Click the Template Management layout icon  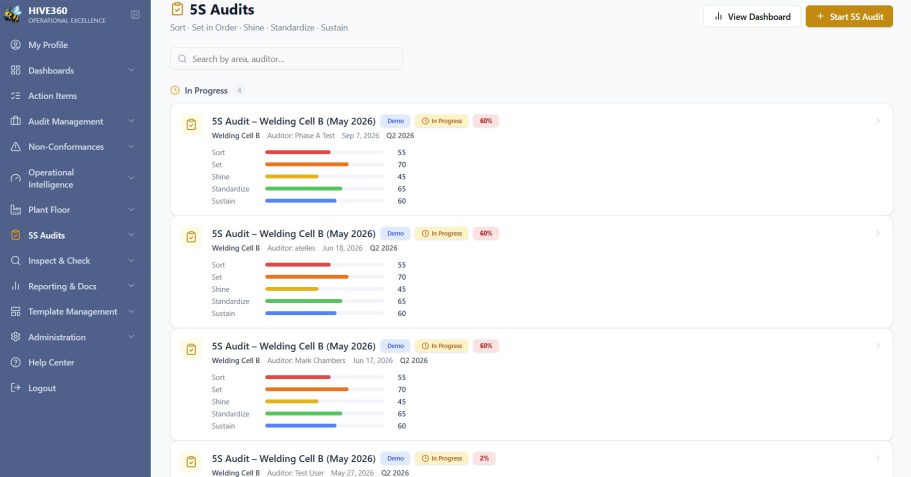(x=16, y=312)
